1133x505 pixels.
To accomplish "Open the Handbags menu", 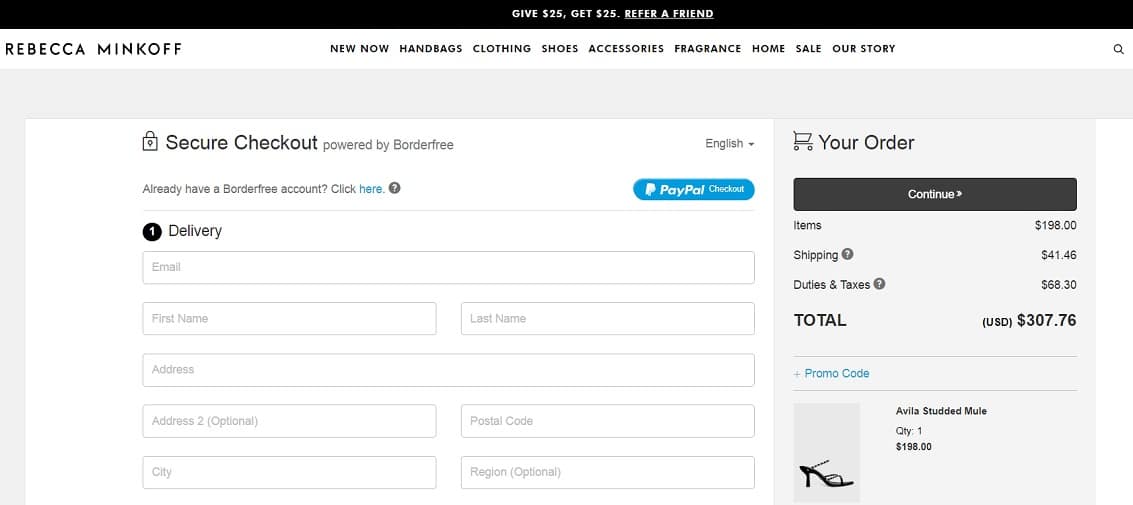I will [x=431, y=48].
